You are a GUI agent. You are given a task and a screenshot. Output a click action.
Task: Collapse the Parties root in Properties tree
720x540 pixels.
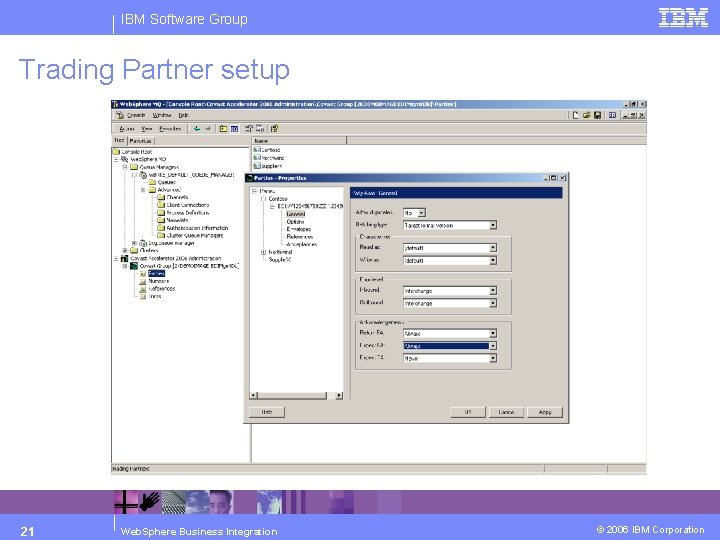tap(254, 191)
